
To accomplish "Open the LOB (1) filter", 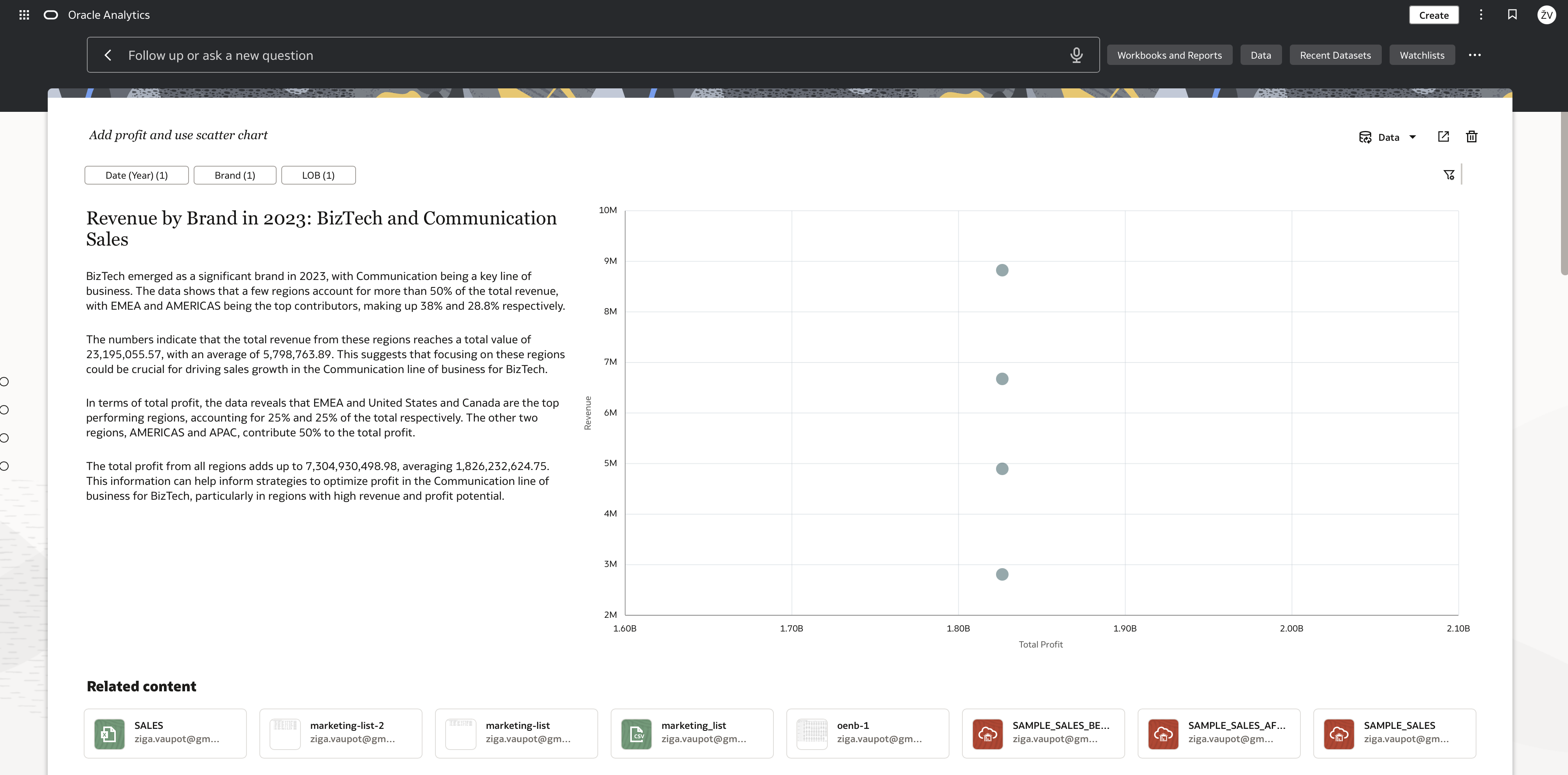I will click(318, 175).
